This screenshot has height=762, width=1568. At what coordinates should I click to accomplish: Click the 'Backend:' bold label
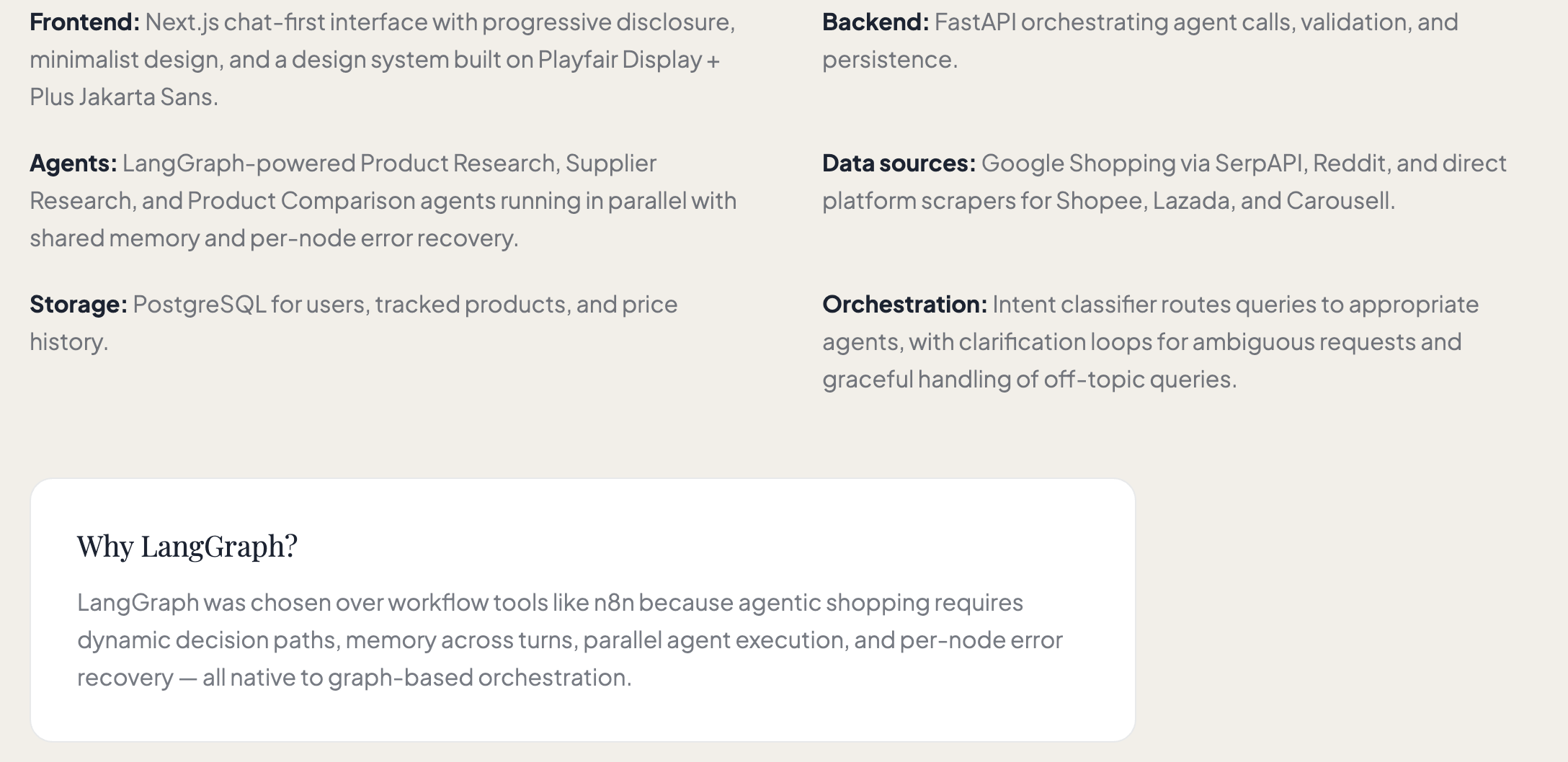coord(876,22)
